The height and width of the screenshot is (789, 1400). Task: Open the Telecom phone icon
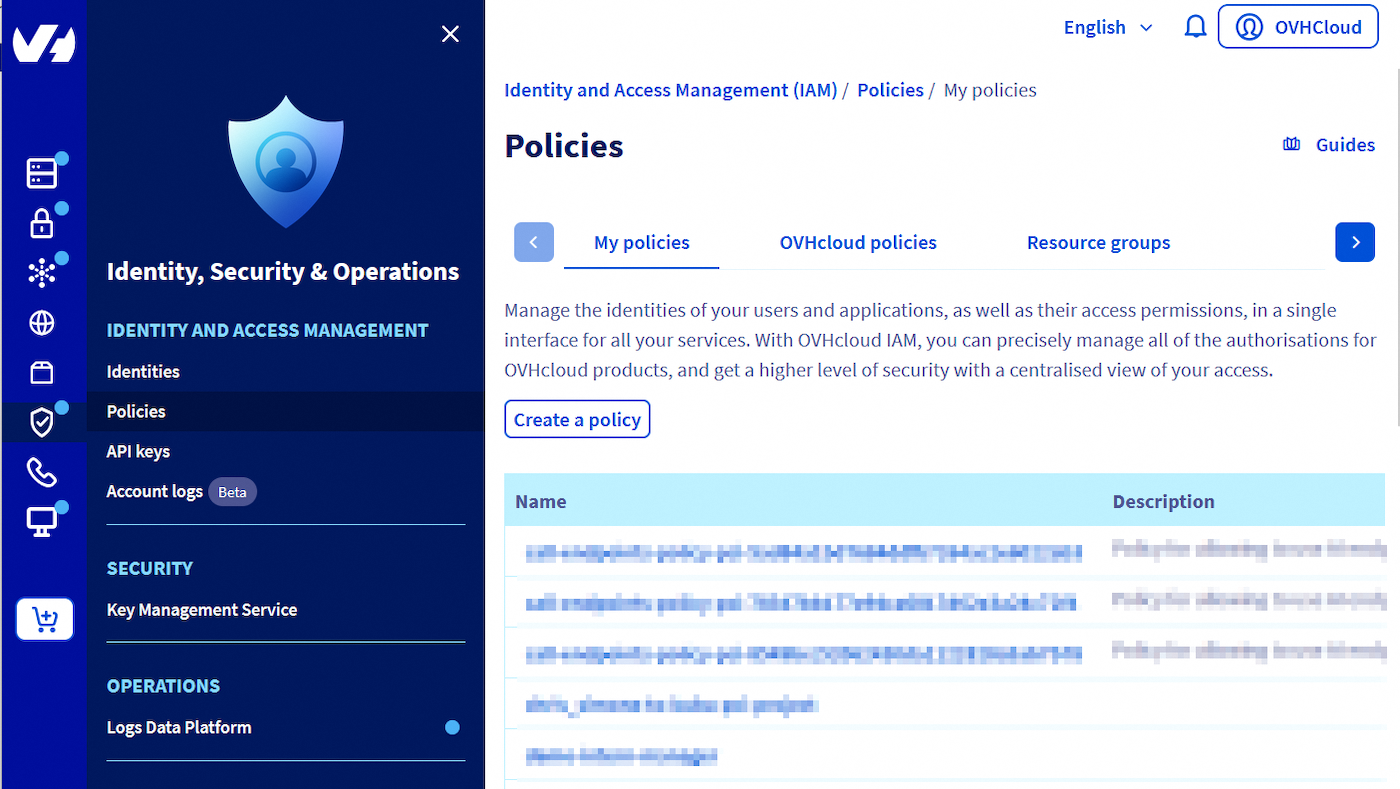[x=42, y=471]
